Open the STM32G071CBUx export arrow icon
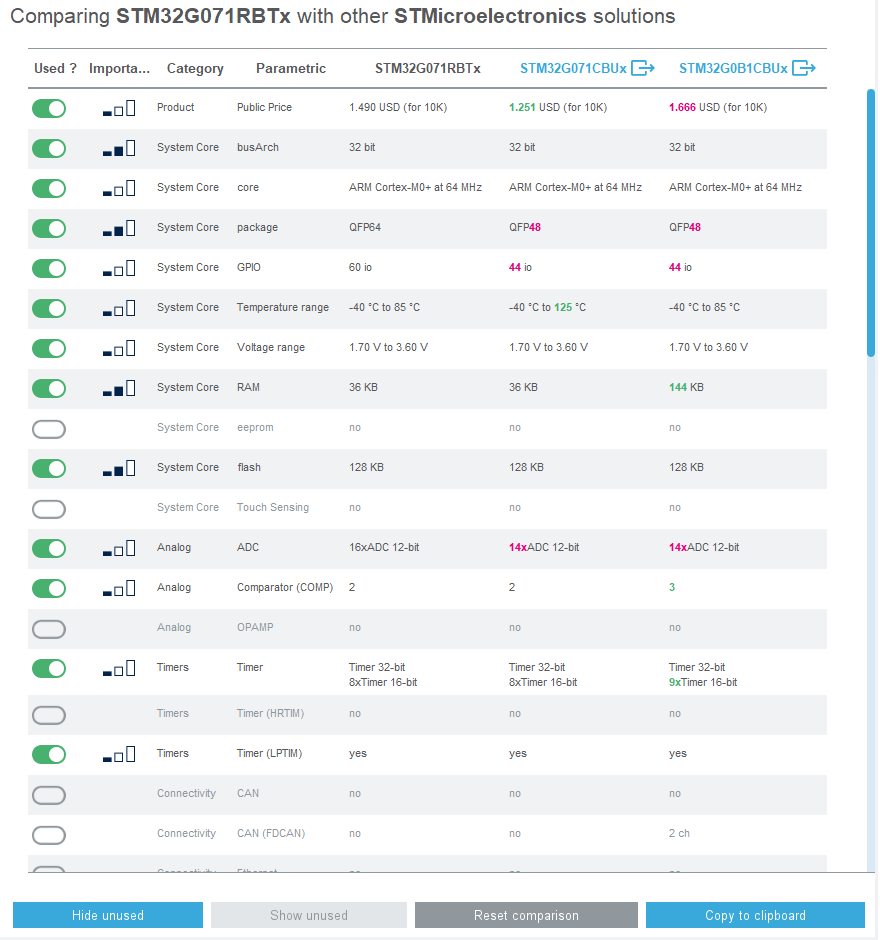 (643, 68)
